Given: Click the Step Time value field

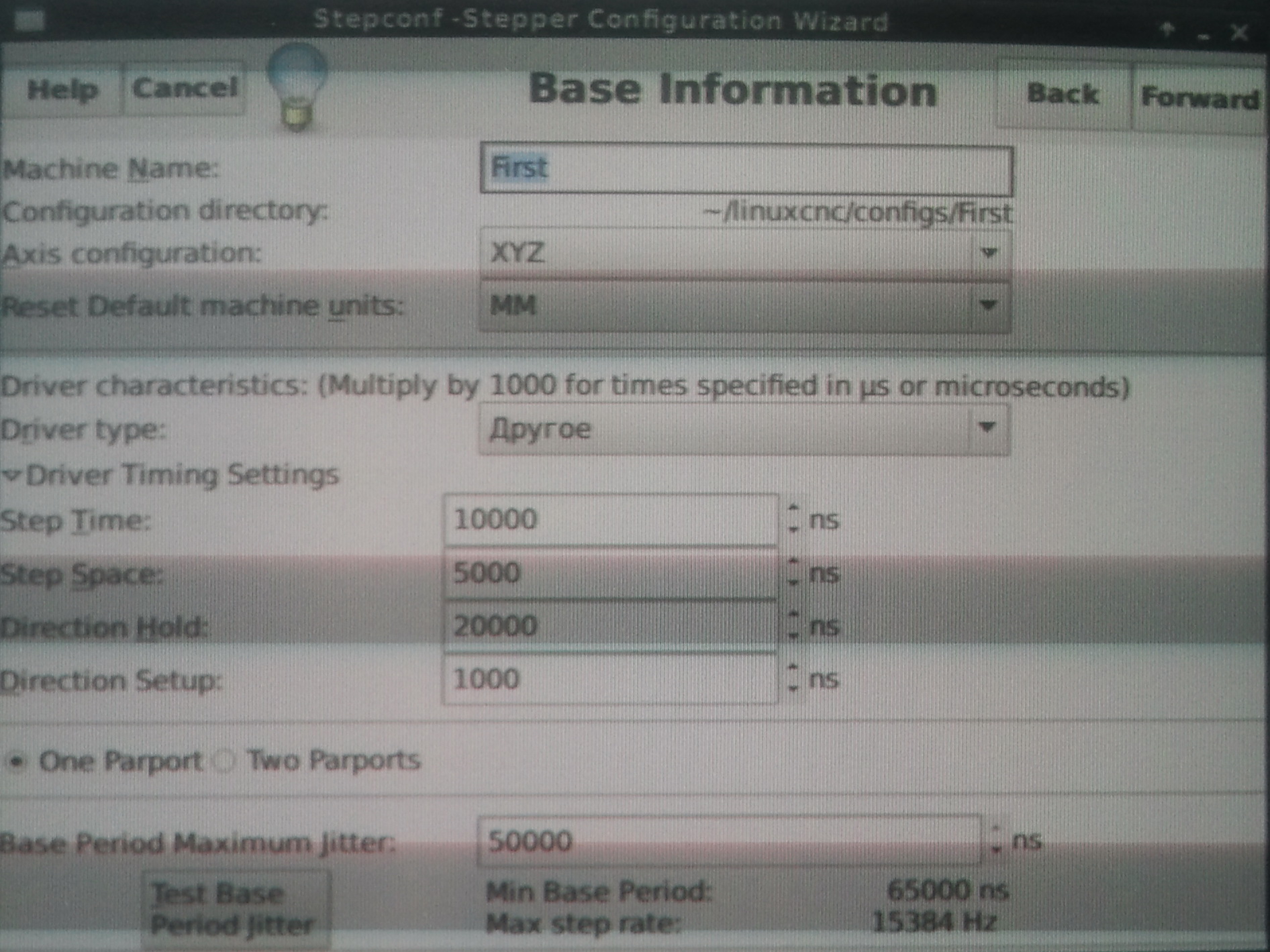Looking at the screenshot, I should (x=611, y=519).
